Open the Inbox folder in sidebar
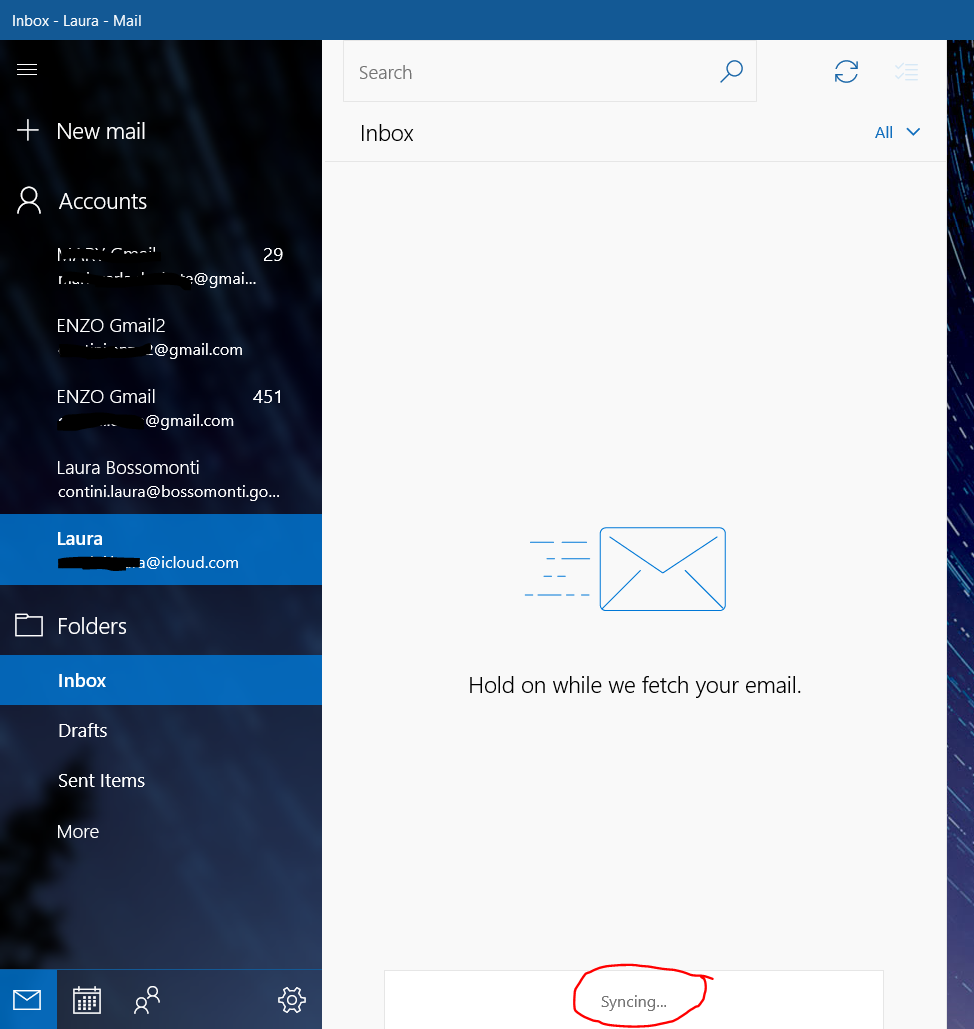This screenshot has height=1029, width=974. (82, 680)
